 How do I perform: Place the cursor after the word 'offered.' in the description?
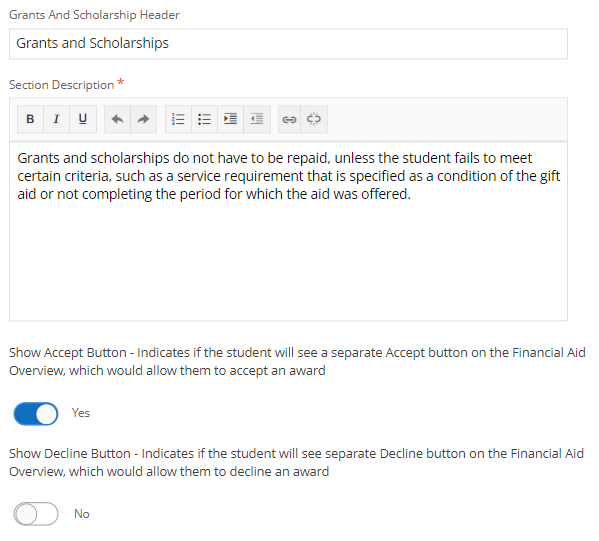point(411,194)
